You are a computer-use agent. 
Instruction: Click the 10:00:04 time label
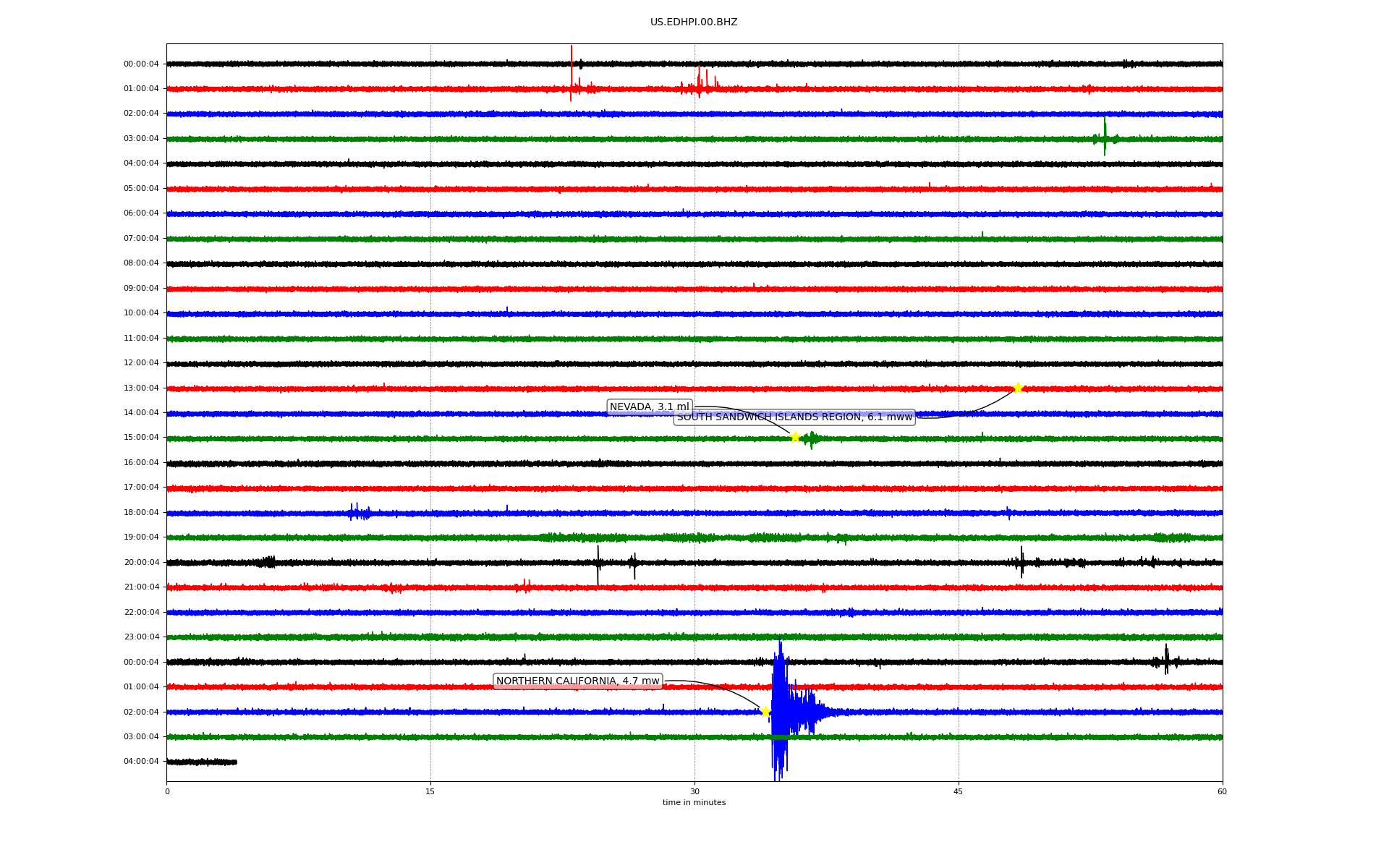click(x=141, y=313)
